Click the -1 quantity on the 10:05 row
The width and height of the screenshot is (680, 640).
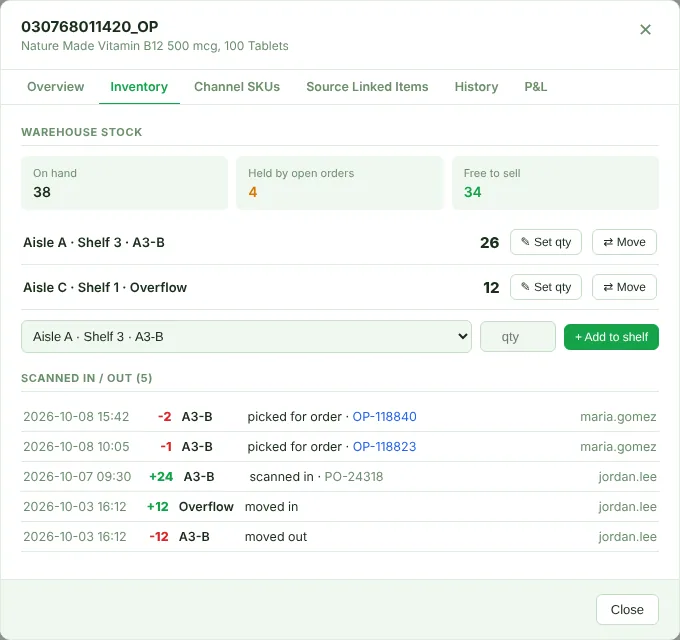tap(166, 447)
